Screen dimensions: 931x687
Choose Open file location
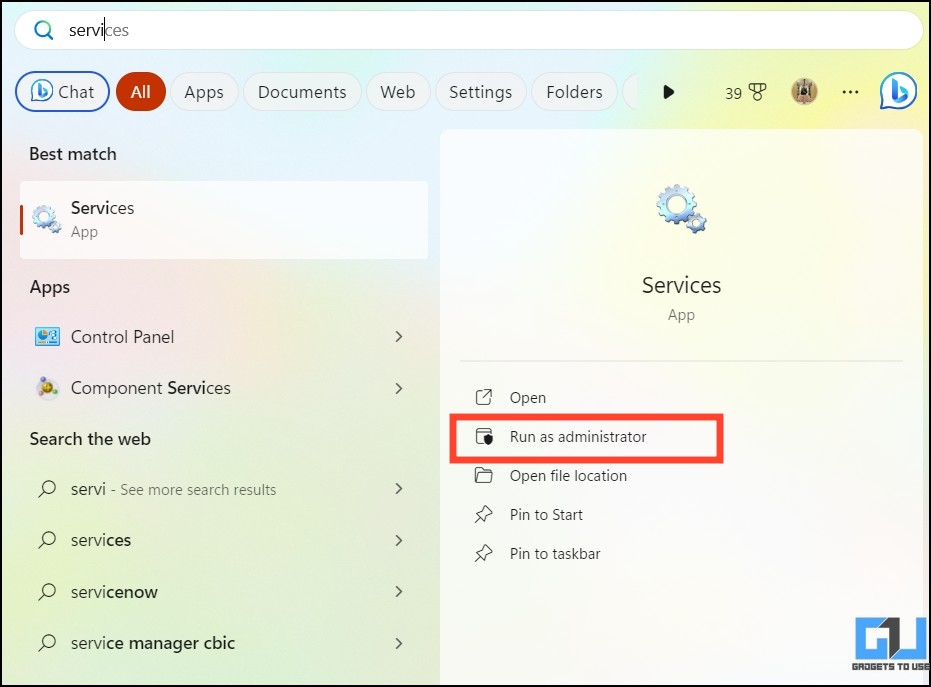tap(681, 476)
